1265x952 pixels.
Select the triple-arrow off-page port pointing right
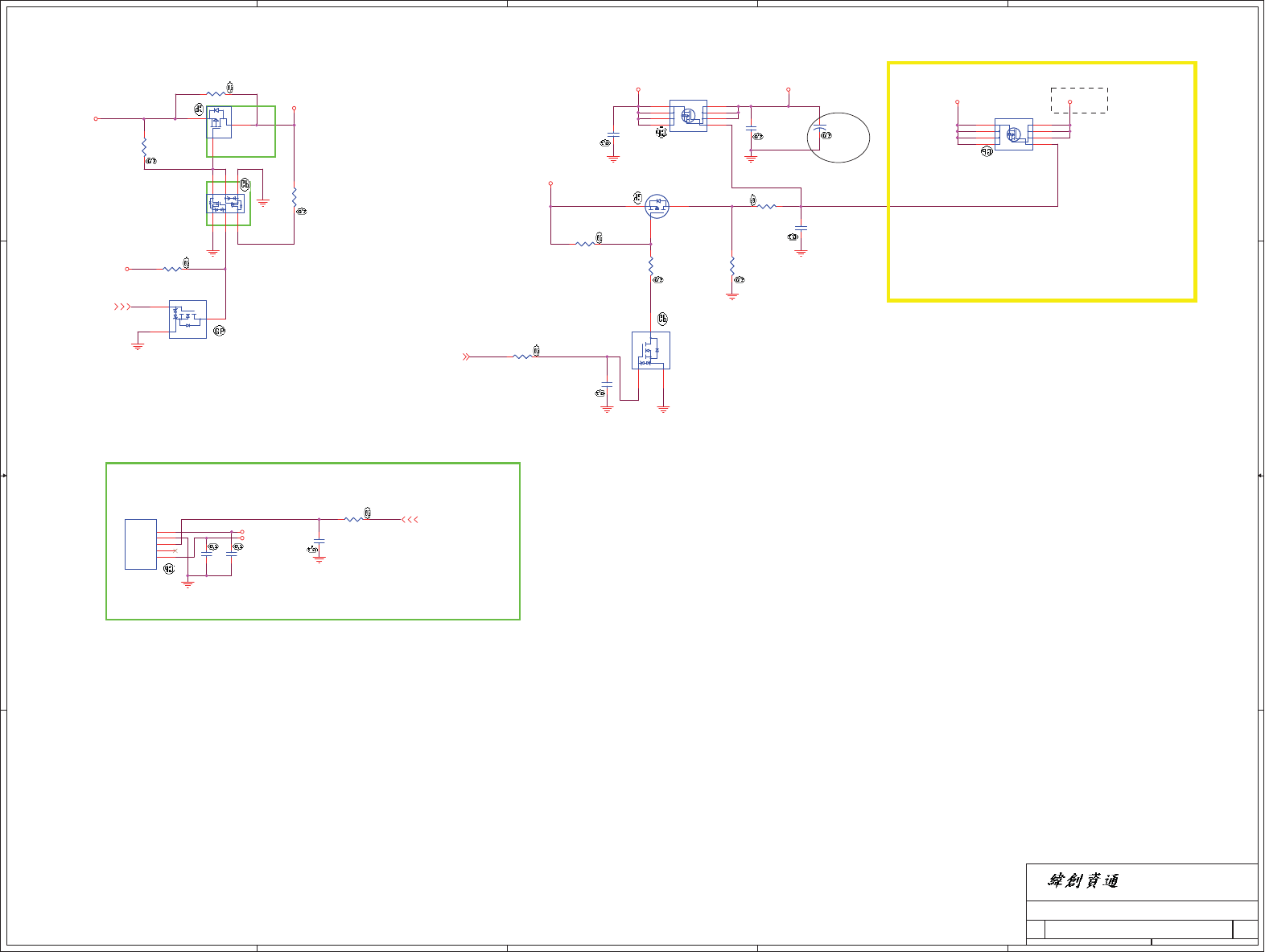pyautogui.click(x=122, y=307)
